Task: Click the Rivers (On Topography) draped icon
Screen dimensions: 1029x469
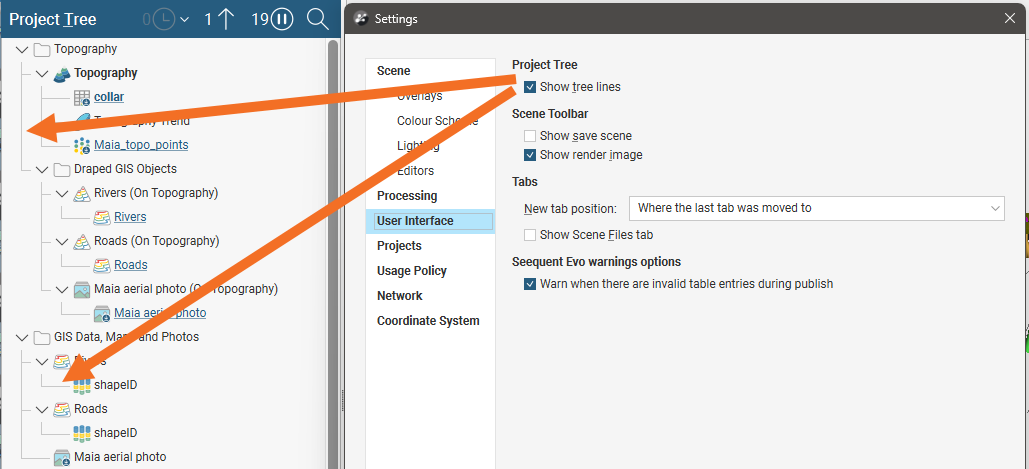Action: 82,193
